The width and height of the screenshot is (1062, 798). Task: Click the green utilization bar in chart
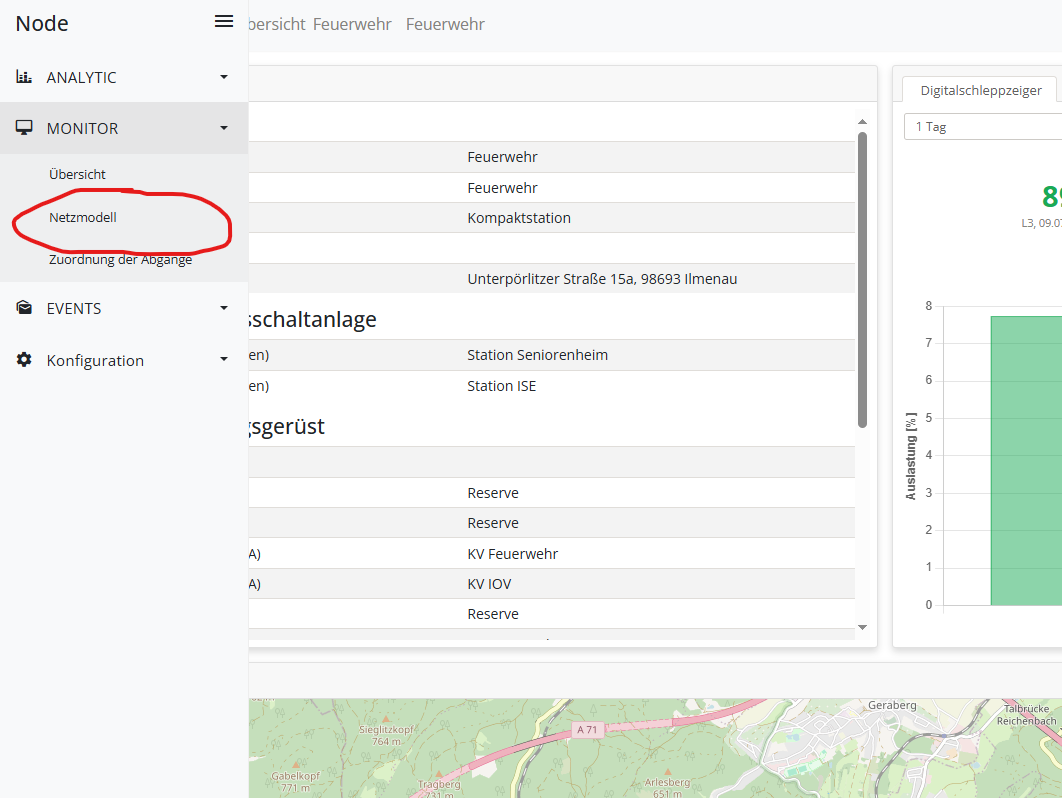pos(1025,460)
